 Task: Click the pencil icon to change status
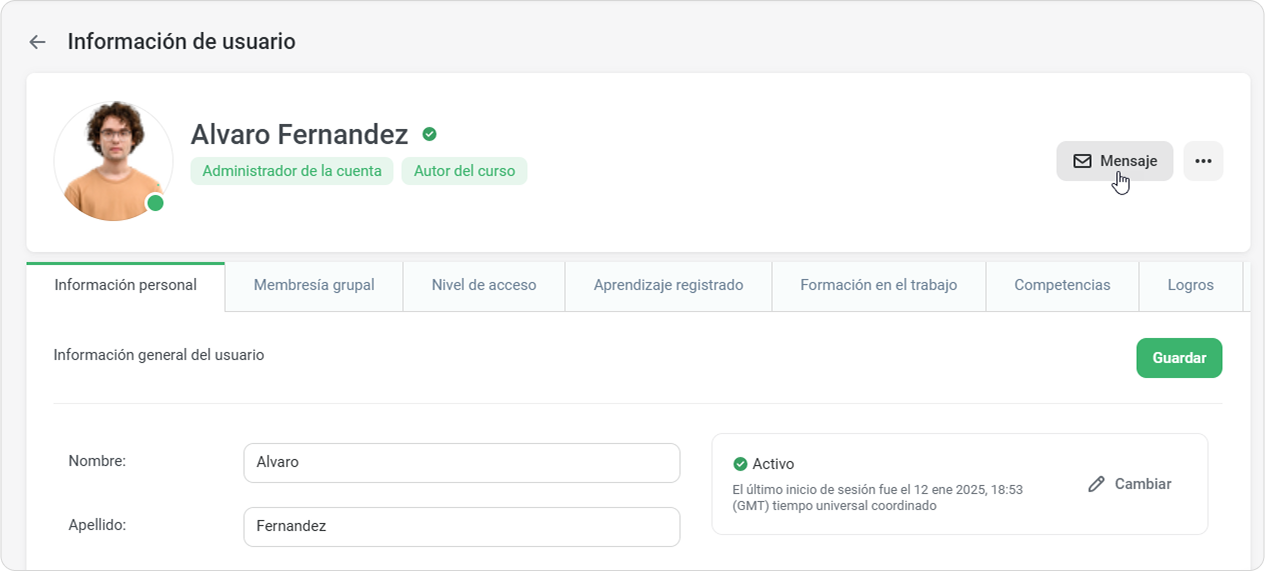click(x=1096, y=484)
